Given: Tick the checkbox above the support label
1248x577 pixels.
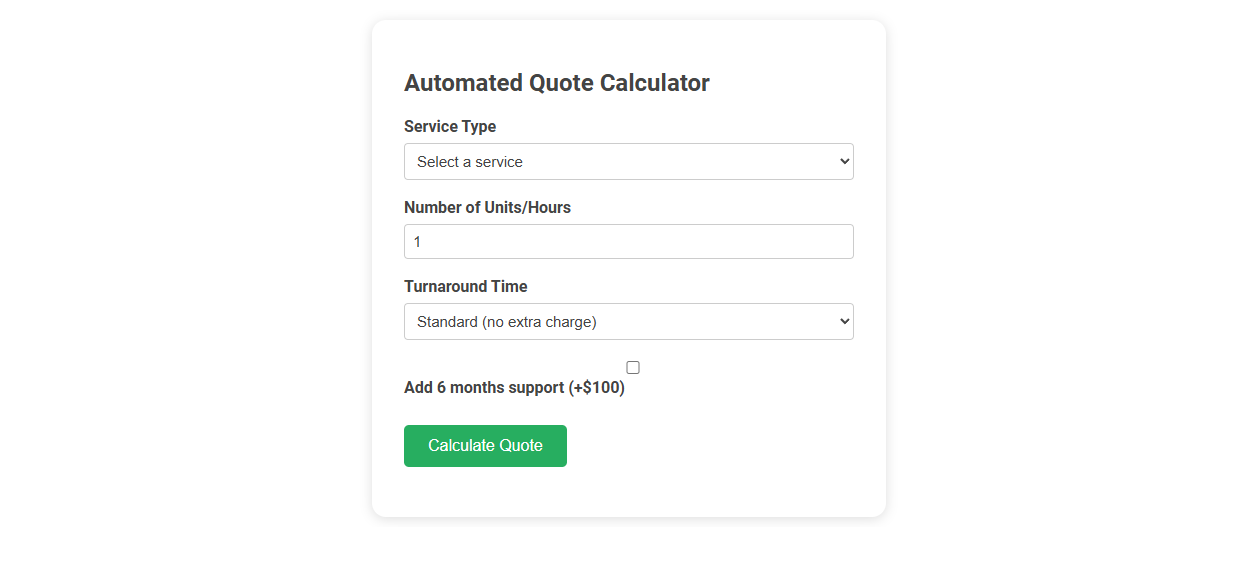Looking at the screenshot, I should 632,367.
